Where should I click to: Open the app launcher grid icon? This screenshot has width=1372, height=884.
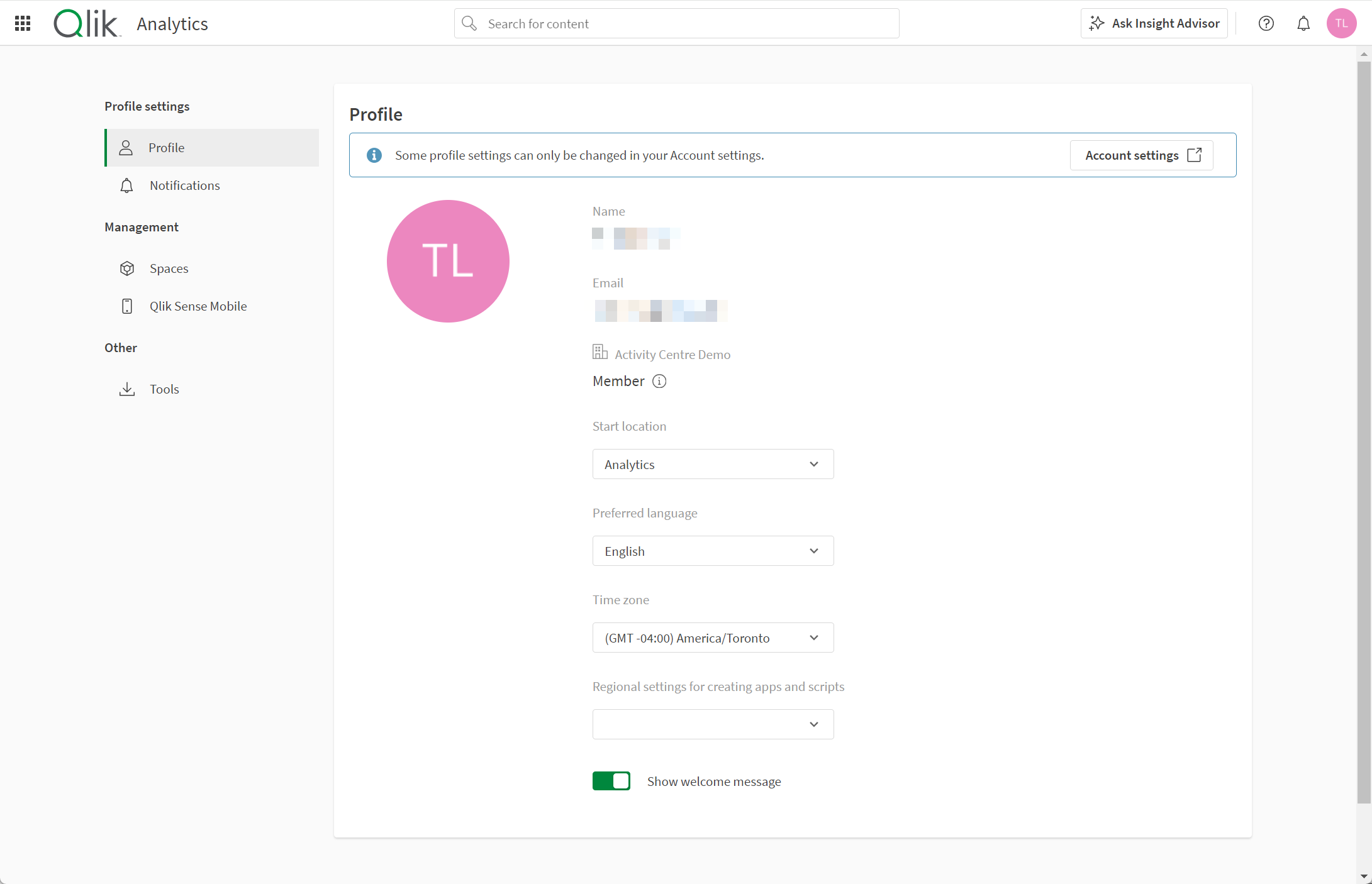click(23, 23)
